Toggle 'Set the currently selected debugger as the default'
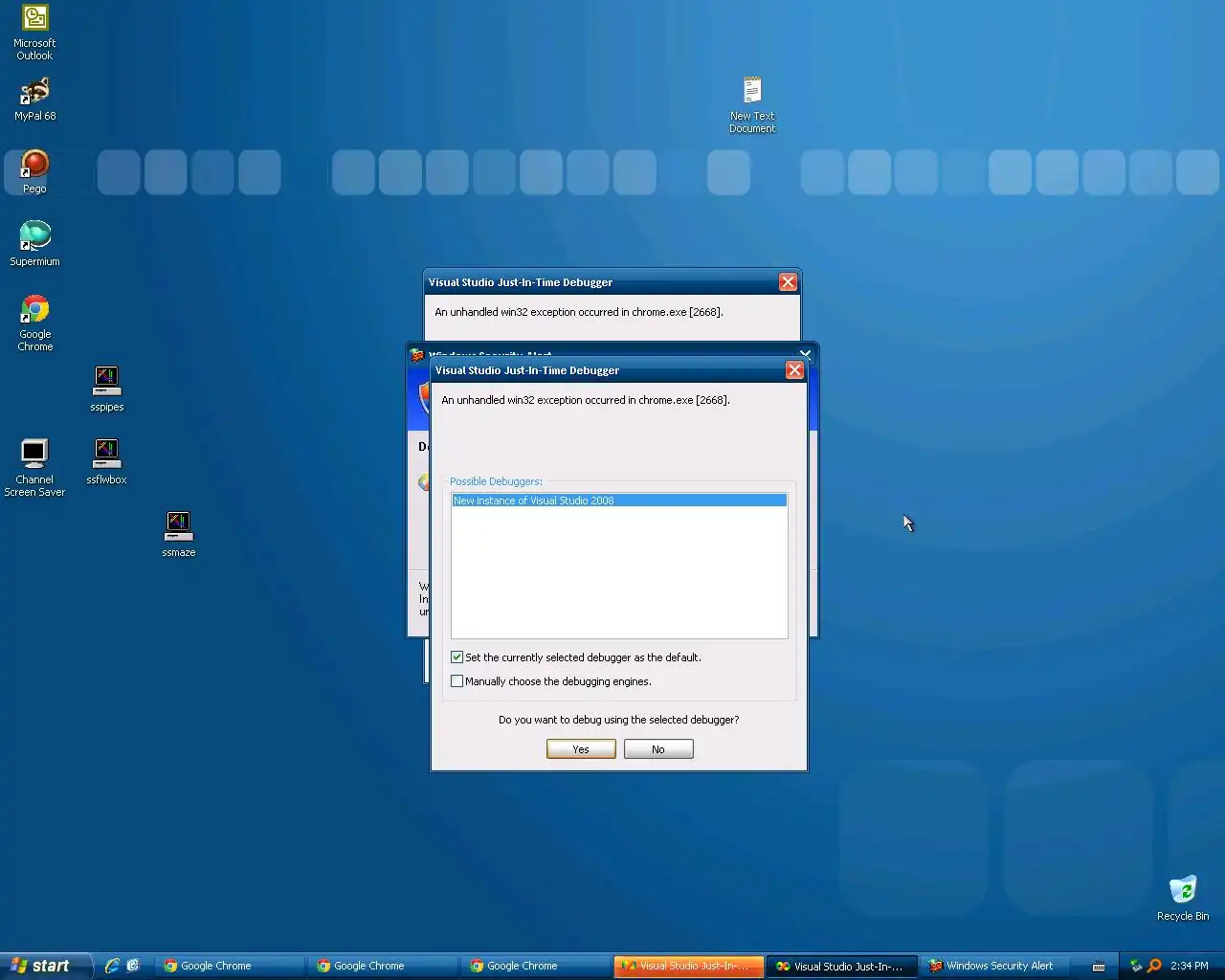Image resolution: width=1225 pixels, height=980 pixels. (576, 657)
